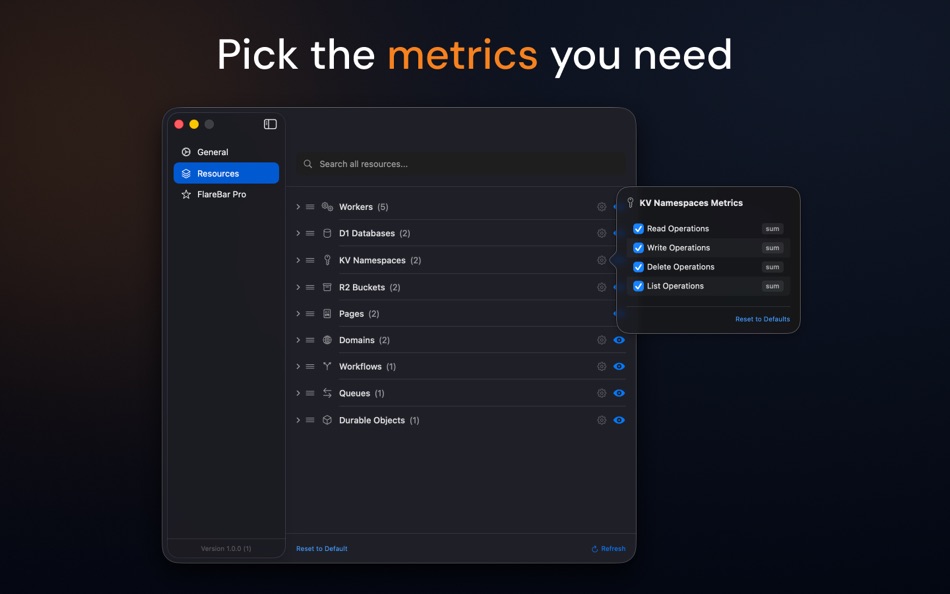Click sum badge for Delete Operations
The height and width of the screenshot is (594, 950).
(772, 267)
